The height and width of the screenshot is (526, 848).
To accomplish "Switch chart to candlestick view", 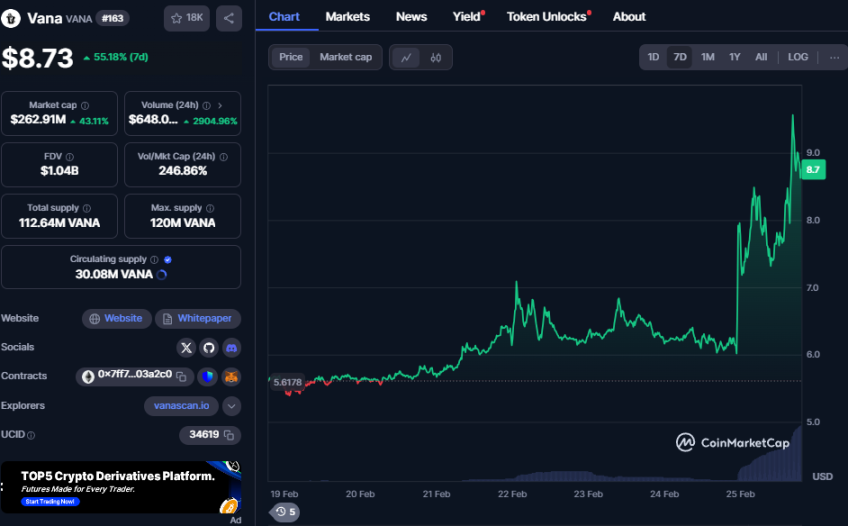I will coord(436,57).
